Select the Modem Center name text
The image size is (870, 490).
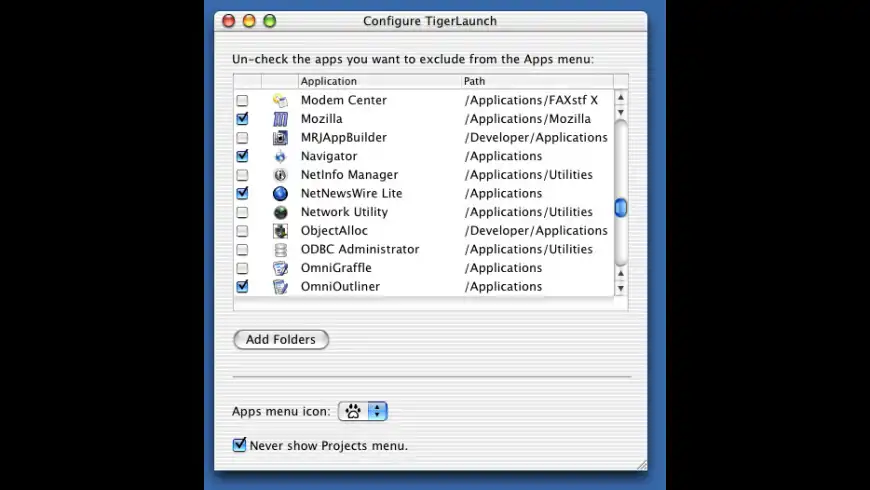click(x=344, y=100)
